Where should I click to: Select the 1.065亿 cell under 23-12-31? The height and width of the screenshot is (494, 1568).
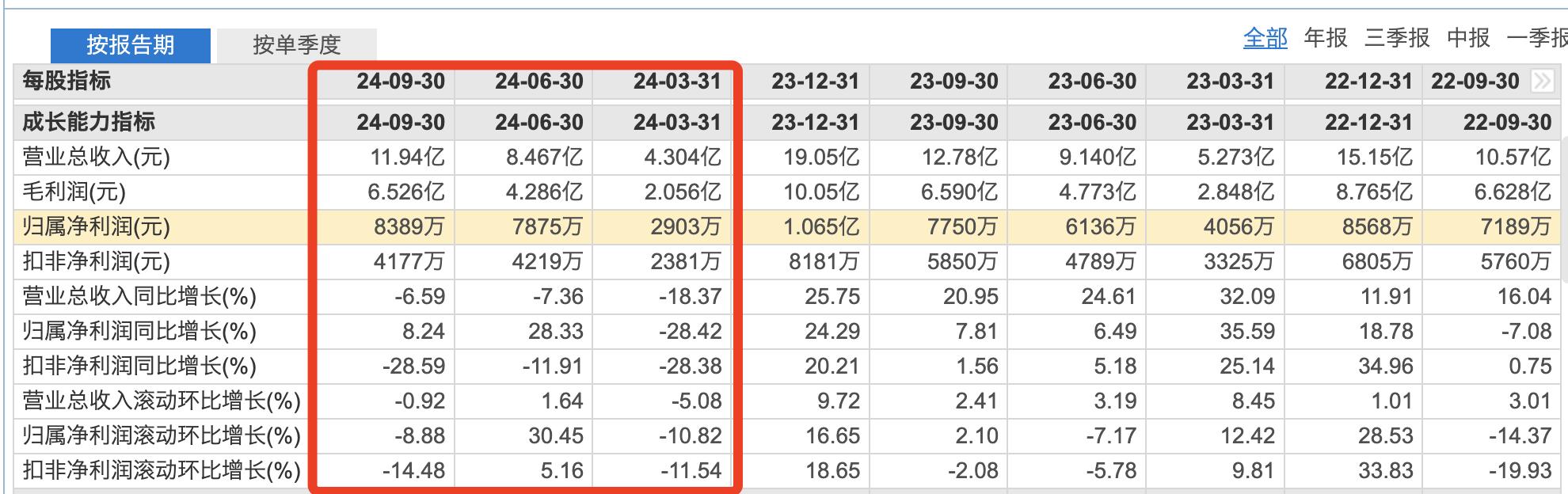tap(821, 226)
